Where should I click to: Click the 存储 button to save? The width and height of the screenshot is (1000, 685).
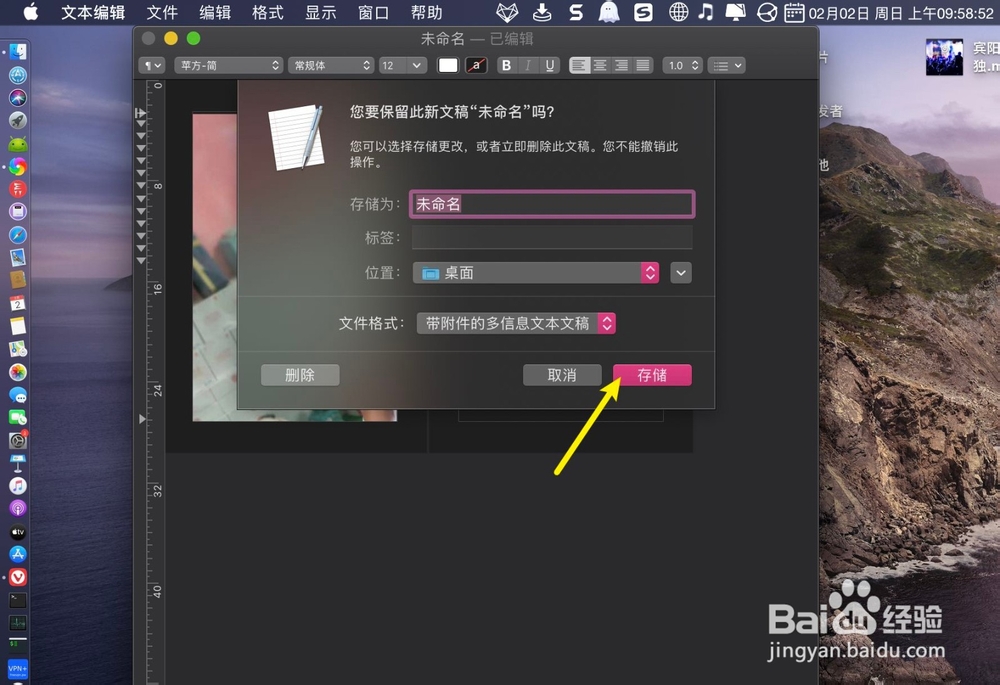click(x=652, y=375)
